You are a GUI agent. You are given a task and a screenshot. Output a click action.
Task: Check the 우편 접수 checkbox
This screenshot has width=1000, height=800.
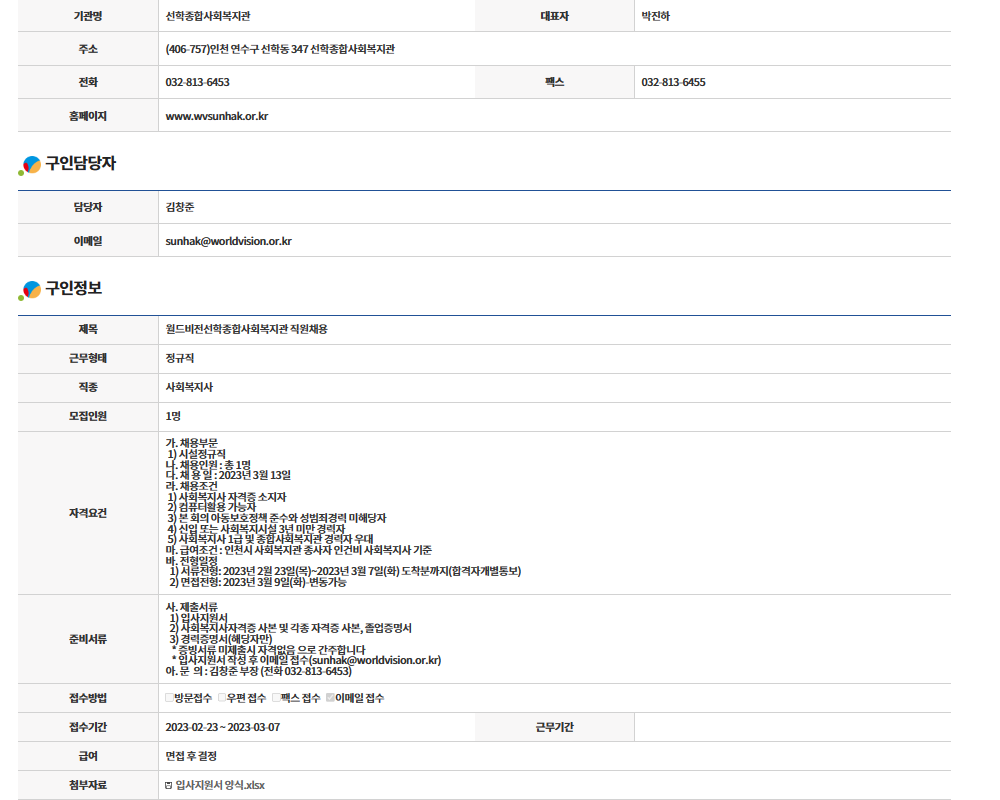[222, 698]
